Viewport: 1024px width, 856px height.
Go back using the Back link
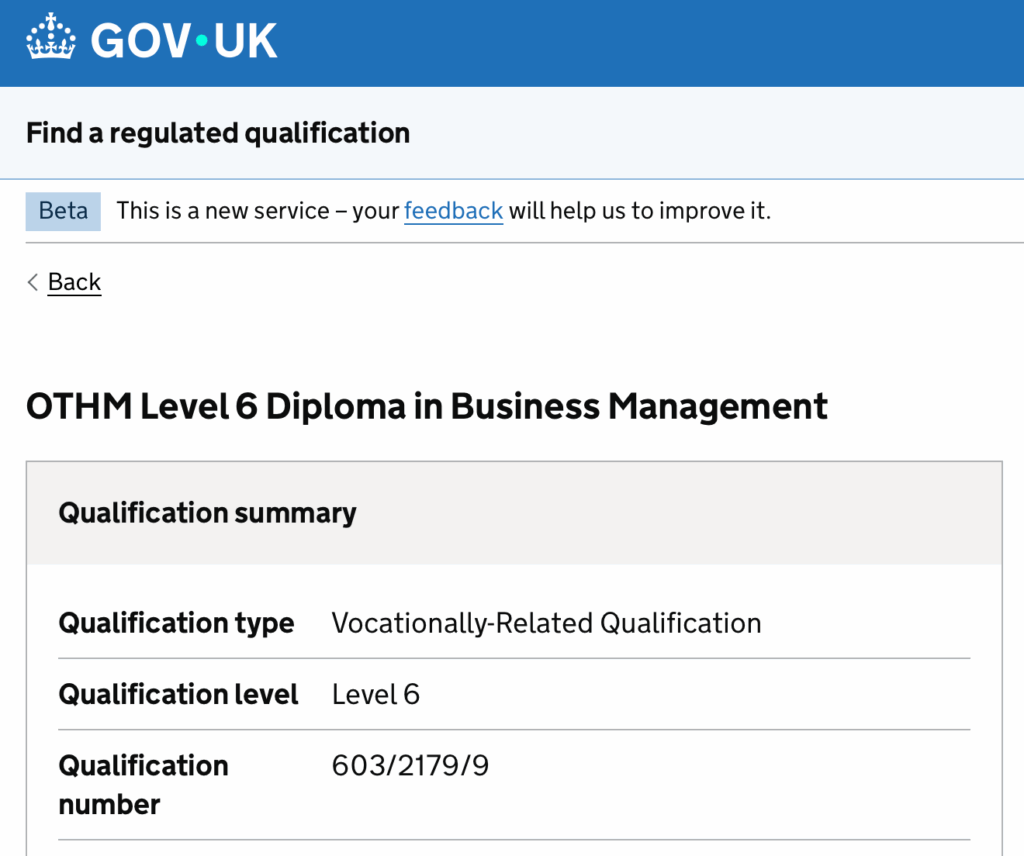[x=74, y=282]
